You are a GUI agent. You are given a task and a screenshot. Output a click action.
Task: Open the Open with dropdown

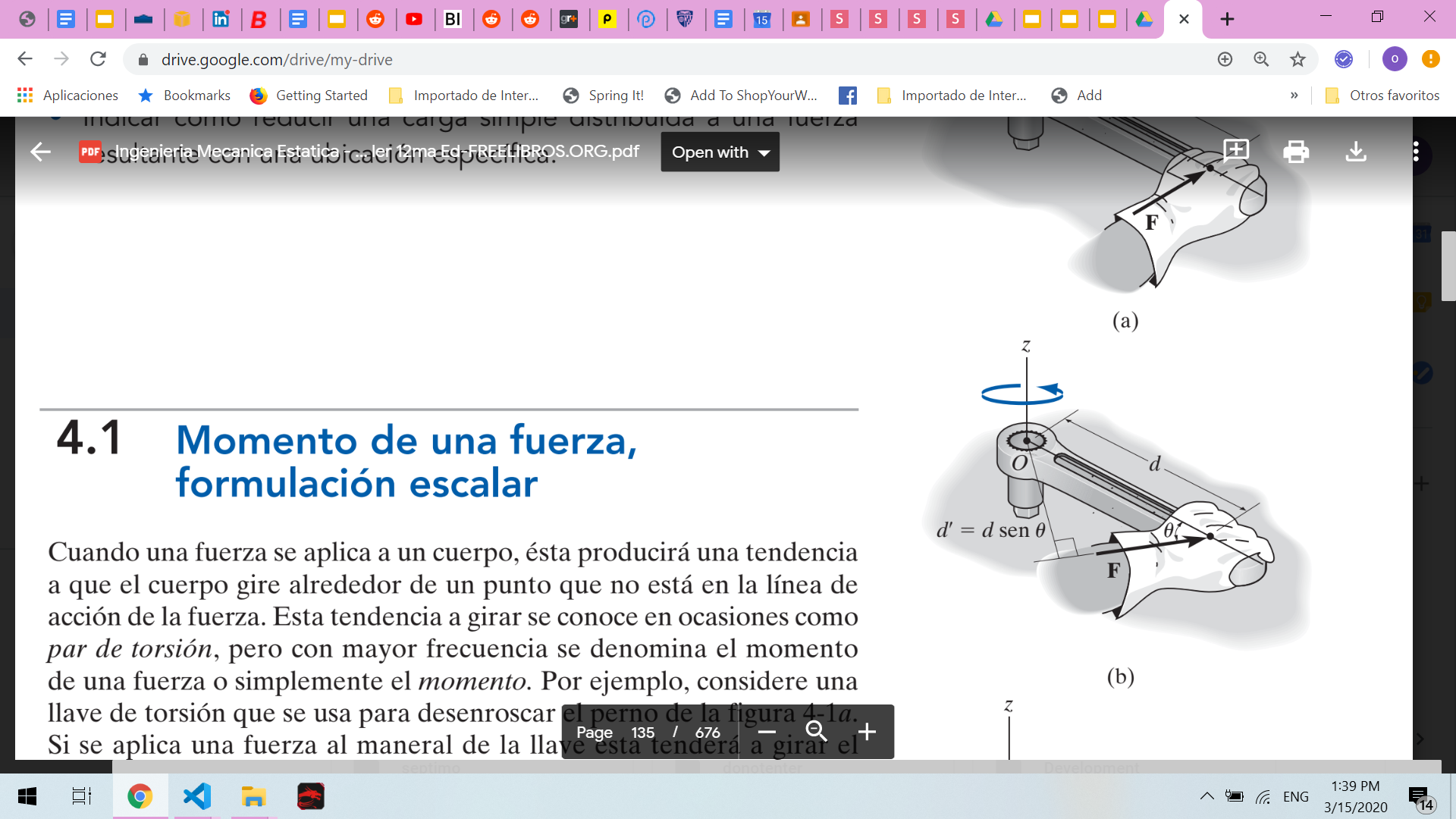[720, 152]
